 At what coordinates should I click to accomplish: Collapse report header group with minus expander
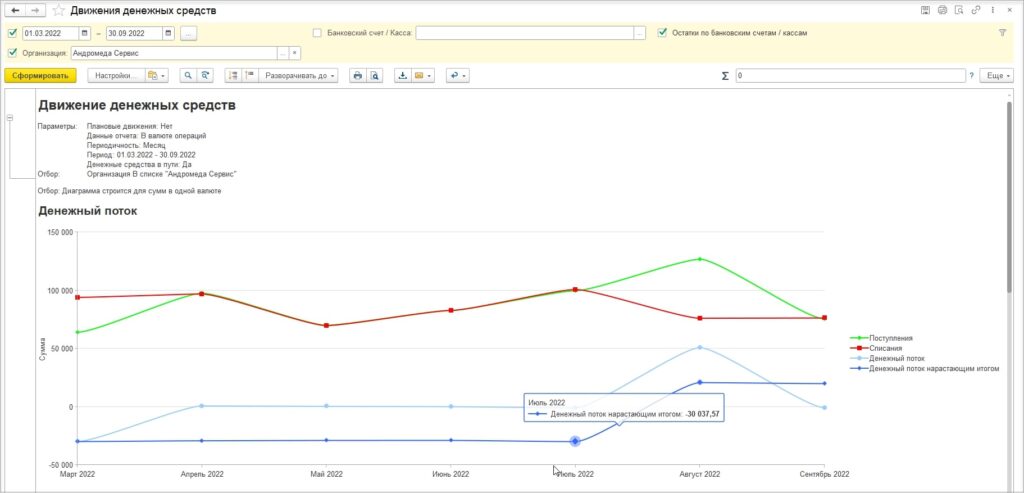click(x=10, y=118)
